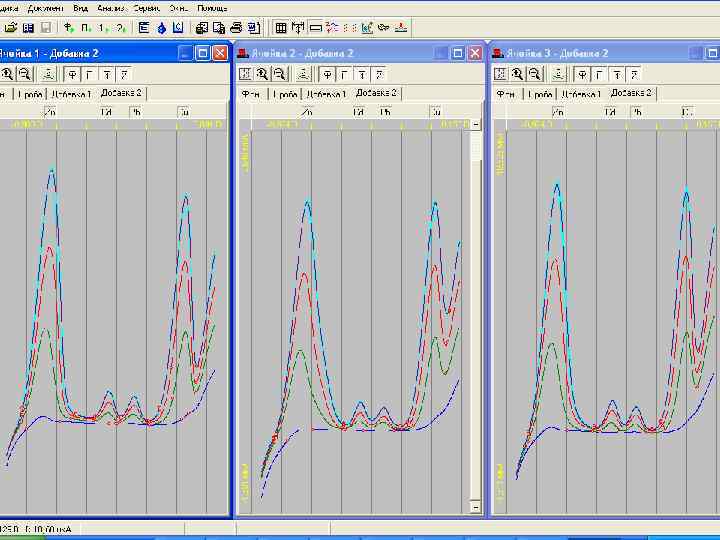720x540 pixels.
Task: Click the 2 start-addition icon in main toolbar
Action: tap(120, 28)
